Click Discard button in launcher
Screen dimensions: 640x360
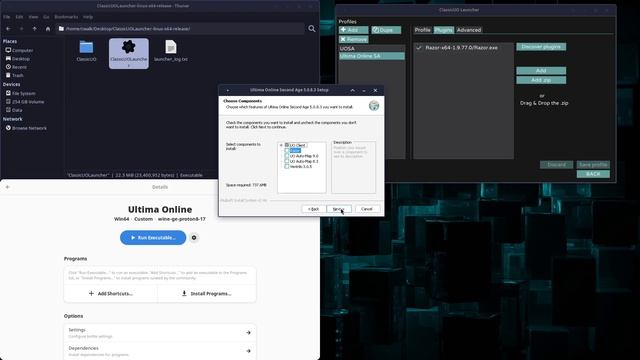pyautogui.click(x=556, y=164)
